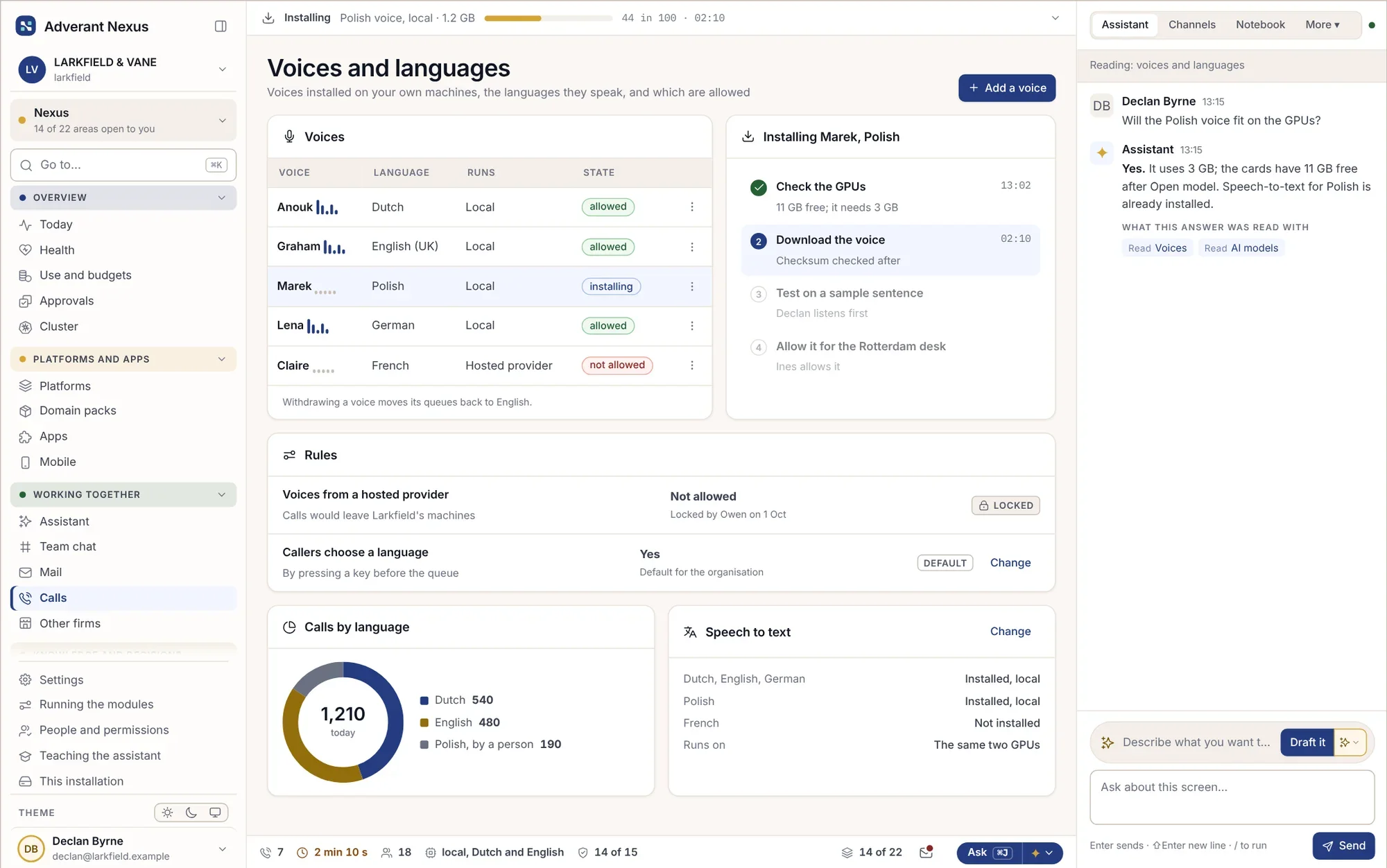Focus the Go to search field
Image resolution: width=1387 pixels, height=868 pixels.
(123, 165)
